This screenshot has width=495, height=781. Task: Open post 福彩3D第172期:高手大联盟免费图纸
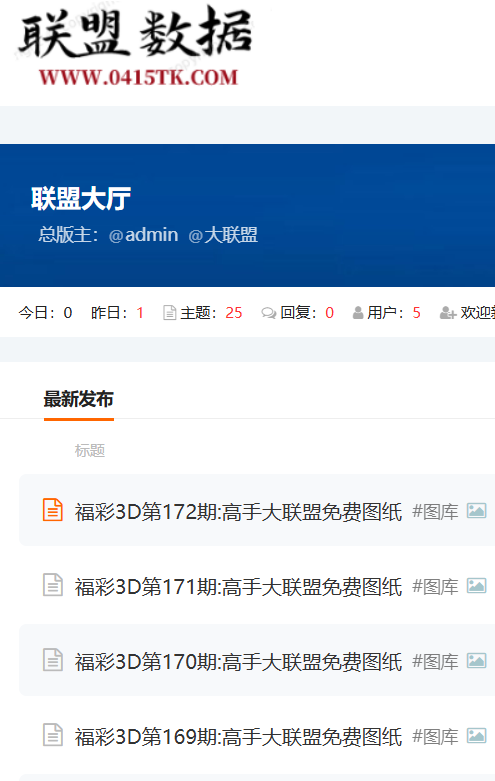pos(239,512)
